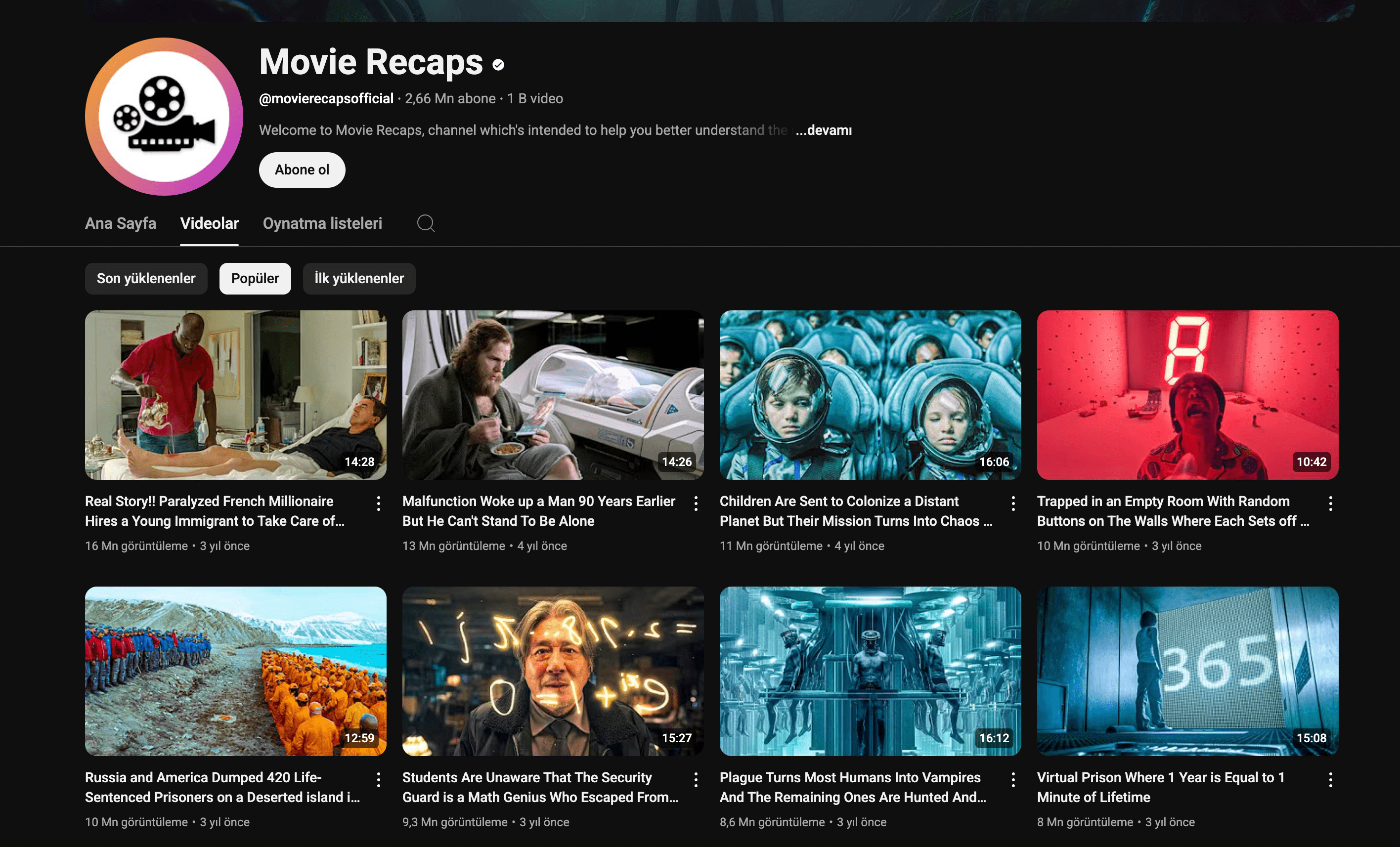Select the Videolar tab
The width and height of the screenshot is (1400, 847).
209,223
